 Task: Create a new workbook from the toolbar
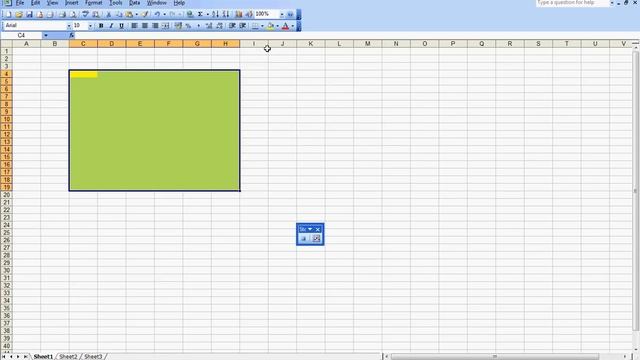pyautogui.click(x=8, y=14)
